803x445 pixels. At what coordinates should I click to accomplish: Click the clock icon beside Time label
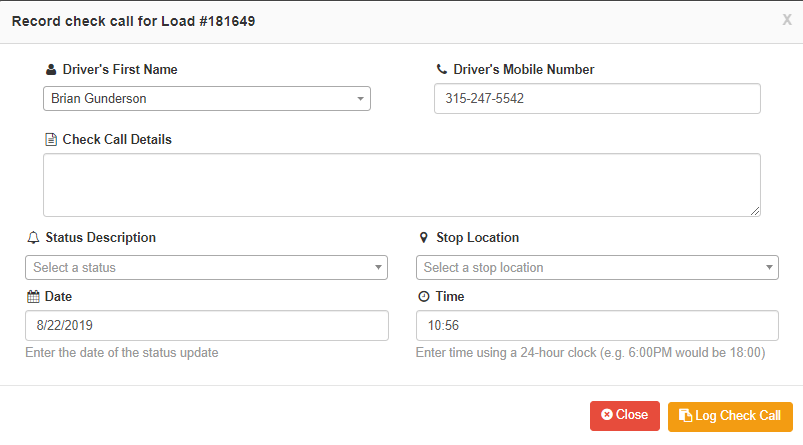pos(424,297)
